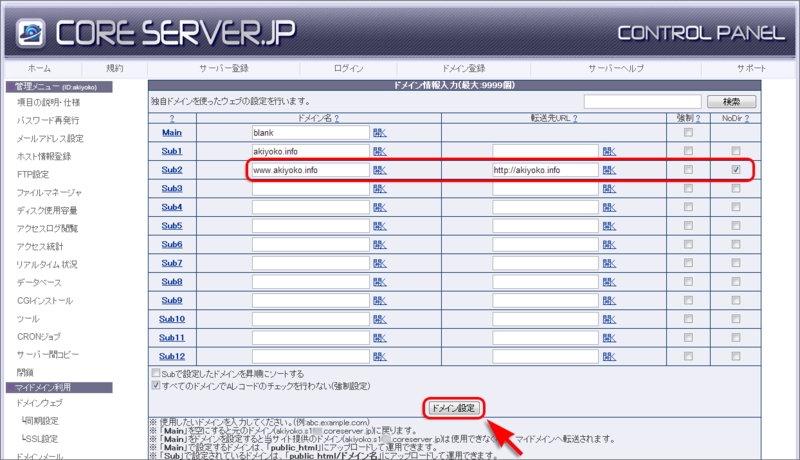Open メールアドレス設定 in sidebar
The image size is (800, 460).
click(50, 139)
